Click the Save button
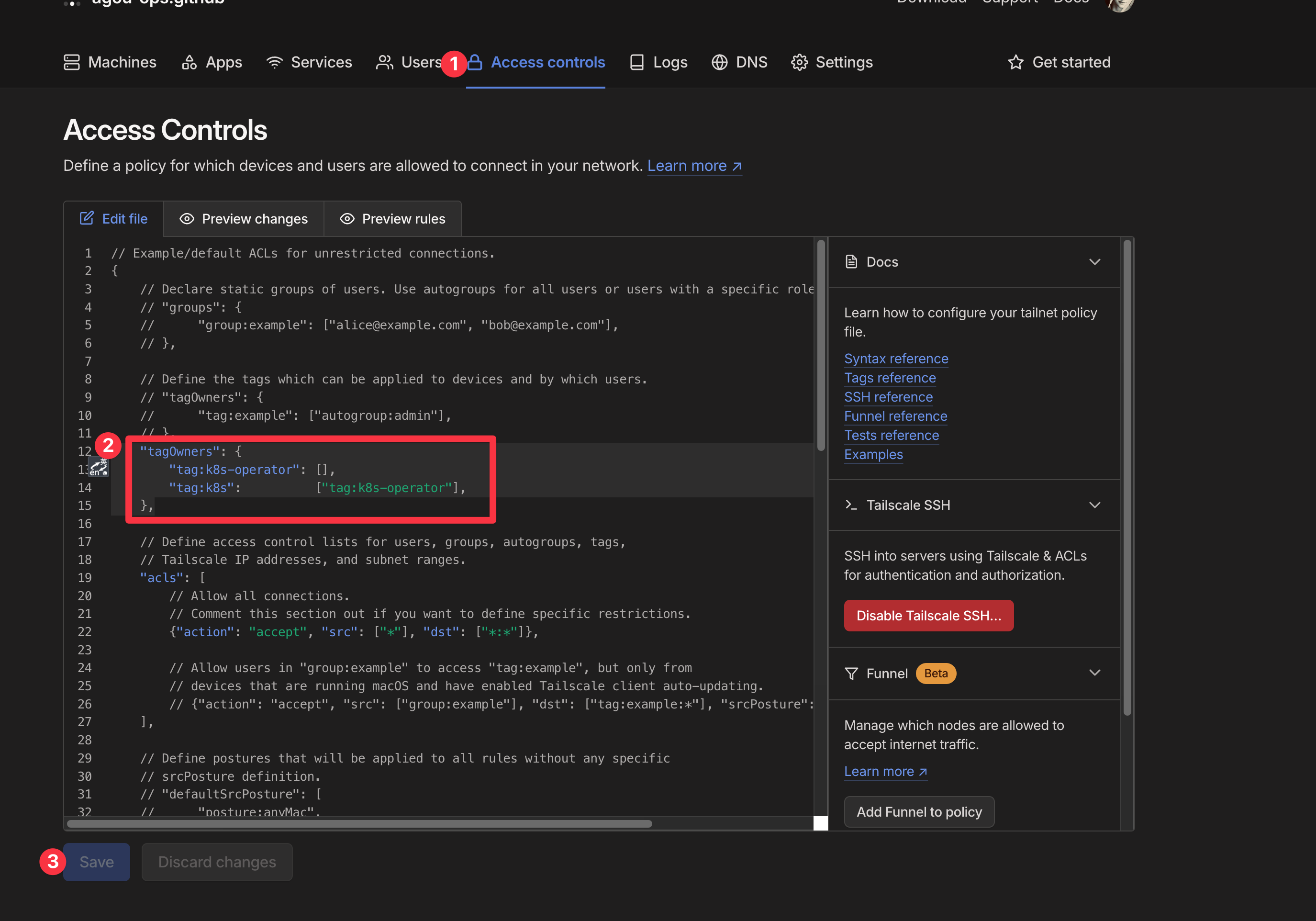Viewport: 1316px width, 921px height. pos(97,861)
